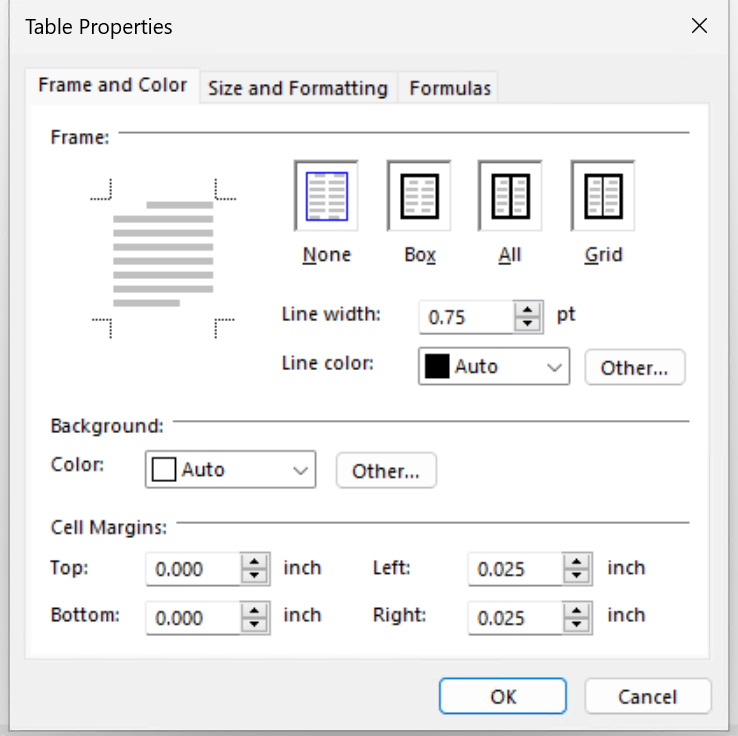The height and width of the screenshot is (736, 738).
Task: Pick the Grid frame style icon
Action: (603, 196)
